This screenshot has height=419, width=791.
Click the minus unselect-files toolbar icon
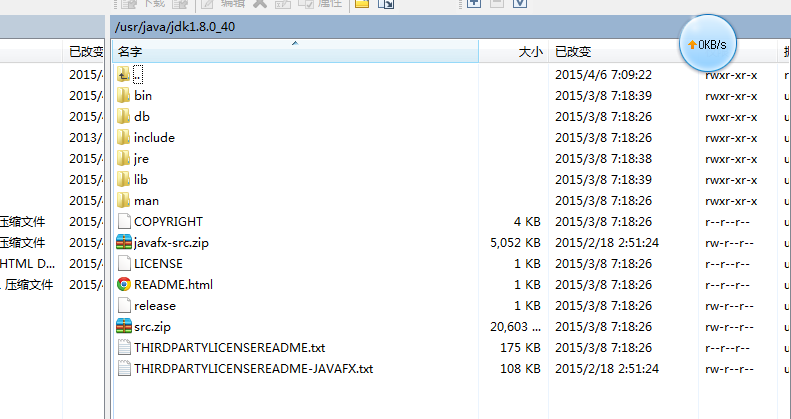pyautogui.click(x=497, y=3)
